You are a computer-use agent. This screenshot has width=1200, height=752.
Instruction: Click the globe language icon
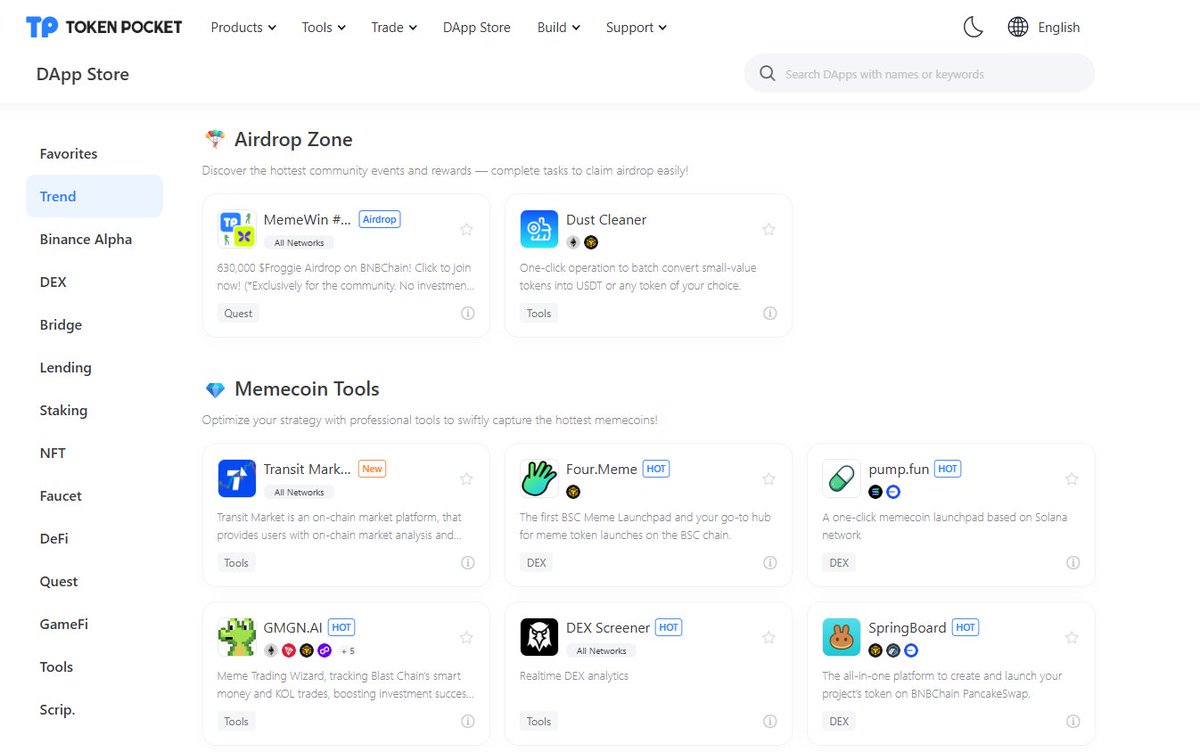(x=1018, y=27)
